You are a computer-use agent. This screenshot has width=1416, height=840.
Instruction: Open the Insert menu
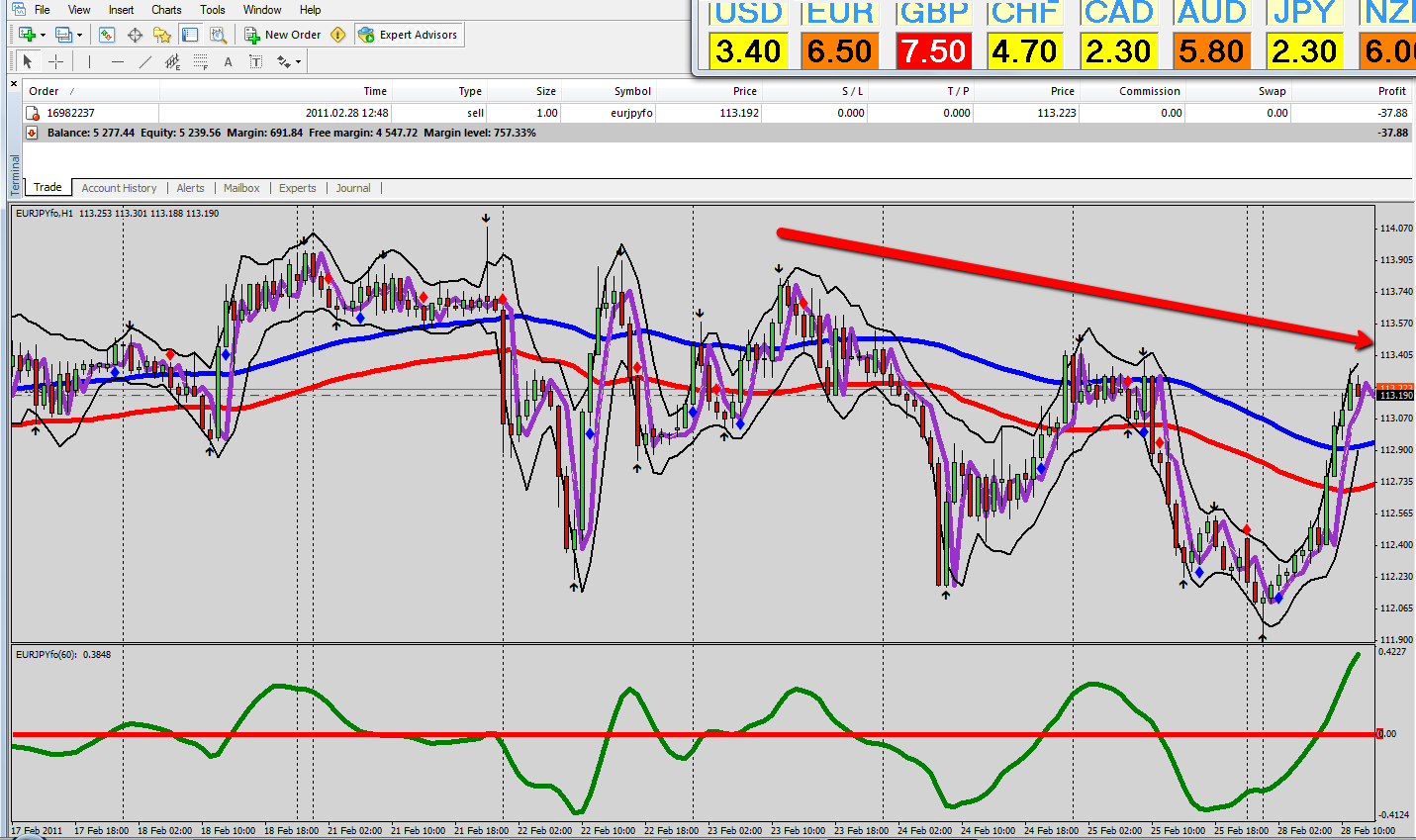coord(121,10)
